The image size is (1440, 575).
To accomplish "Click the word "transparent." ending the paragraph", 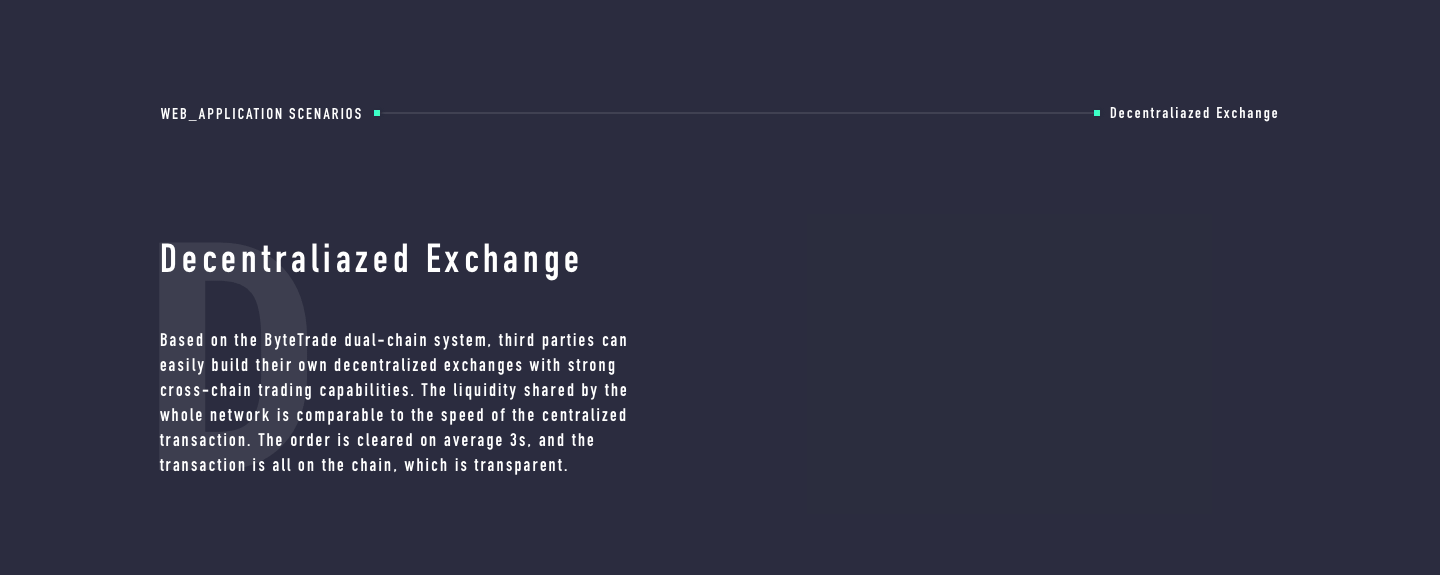I will (x=521, y=466).
